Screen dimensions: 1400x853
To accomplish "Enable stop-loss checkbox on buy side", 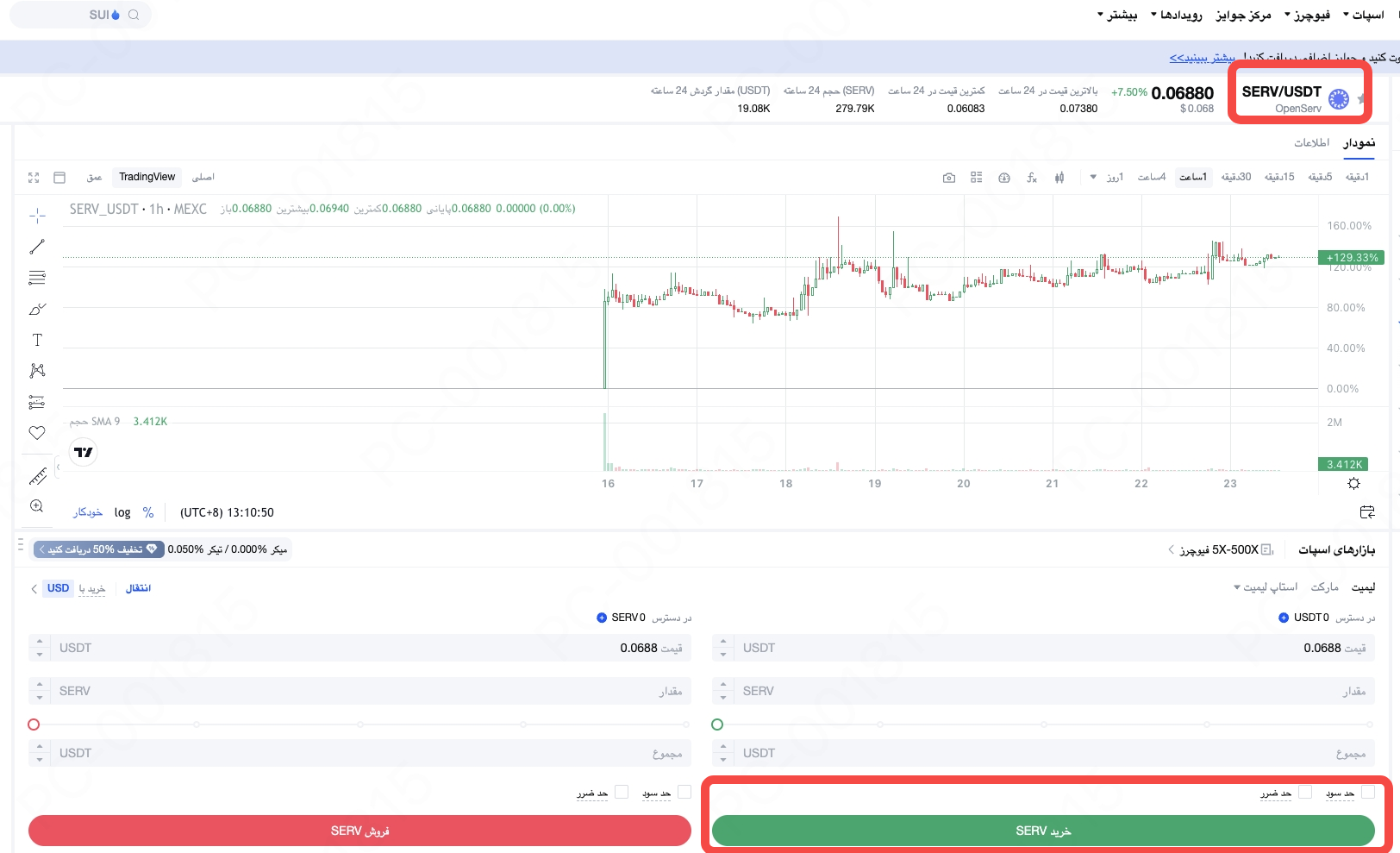I will [1305, 792].
